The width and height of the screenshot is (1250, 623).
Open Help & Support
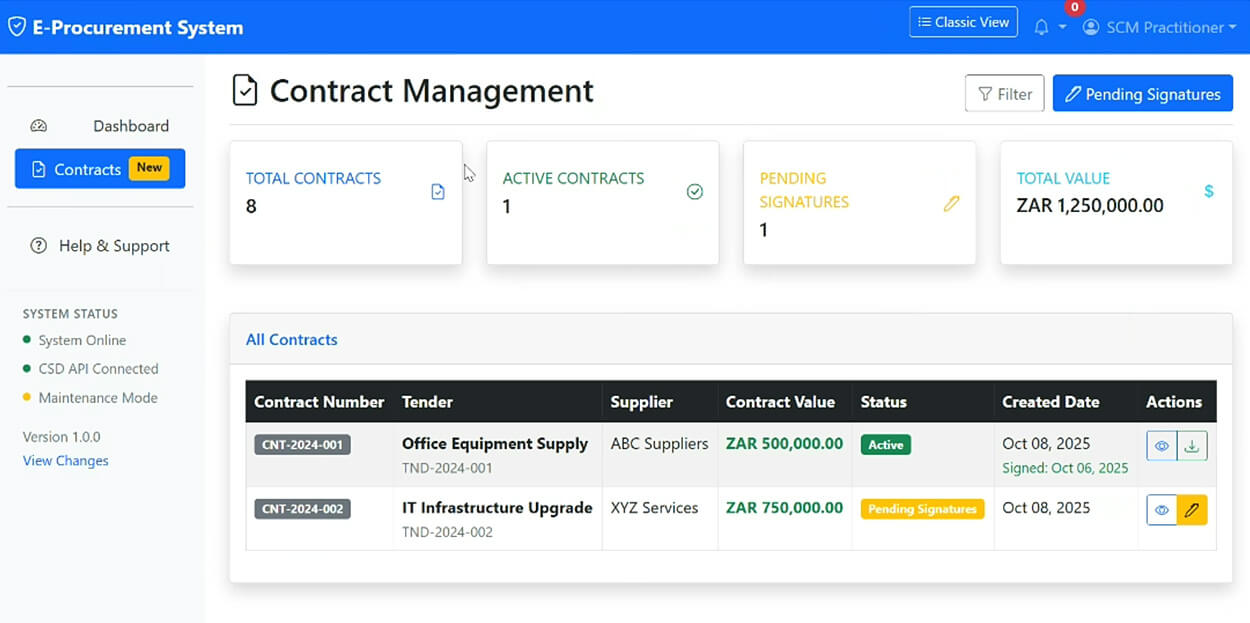[113, 246]
